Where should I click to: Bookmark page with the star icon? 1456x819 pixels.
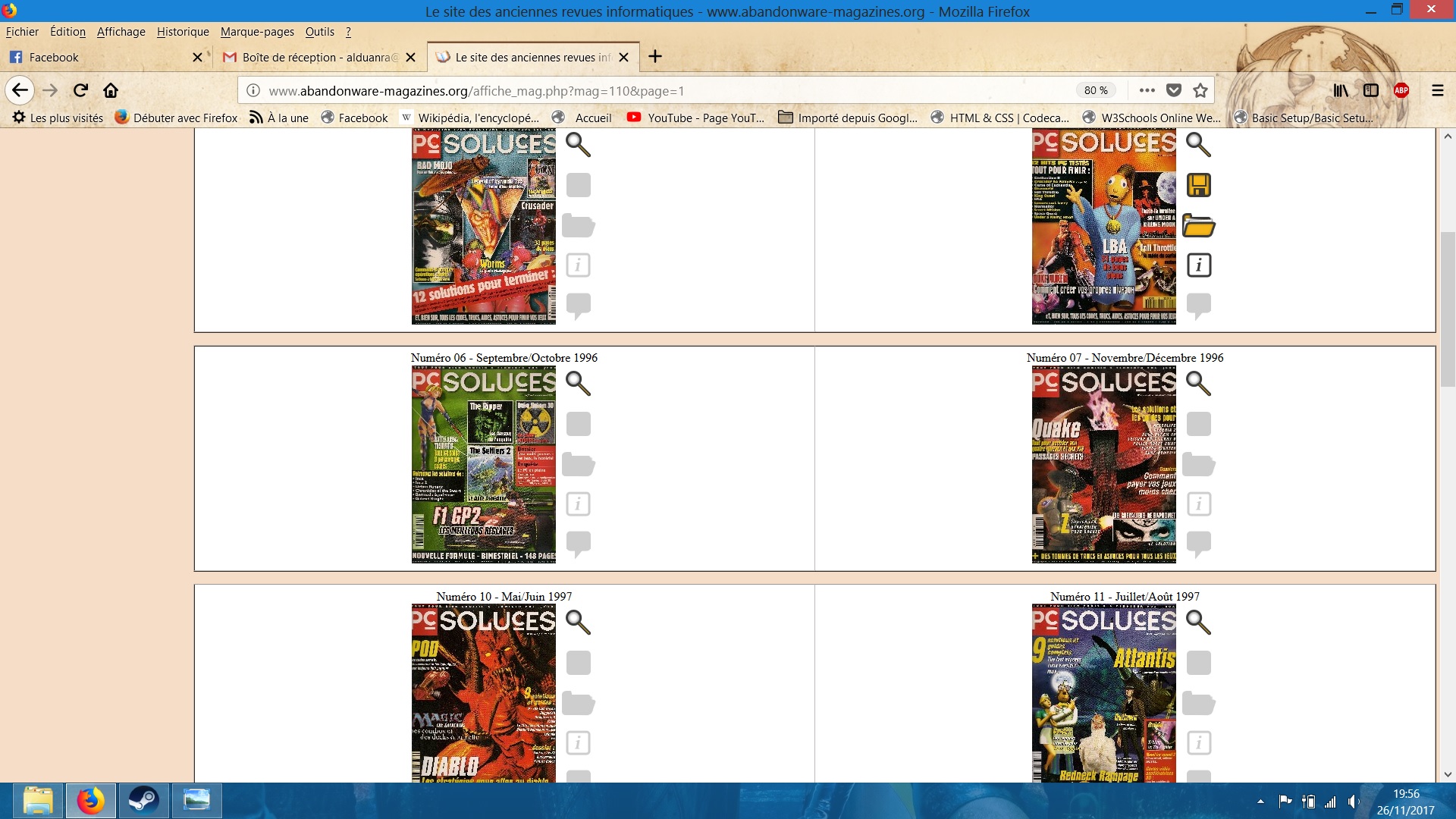(x=1200, y=90)
